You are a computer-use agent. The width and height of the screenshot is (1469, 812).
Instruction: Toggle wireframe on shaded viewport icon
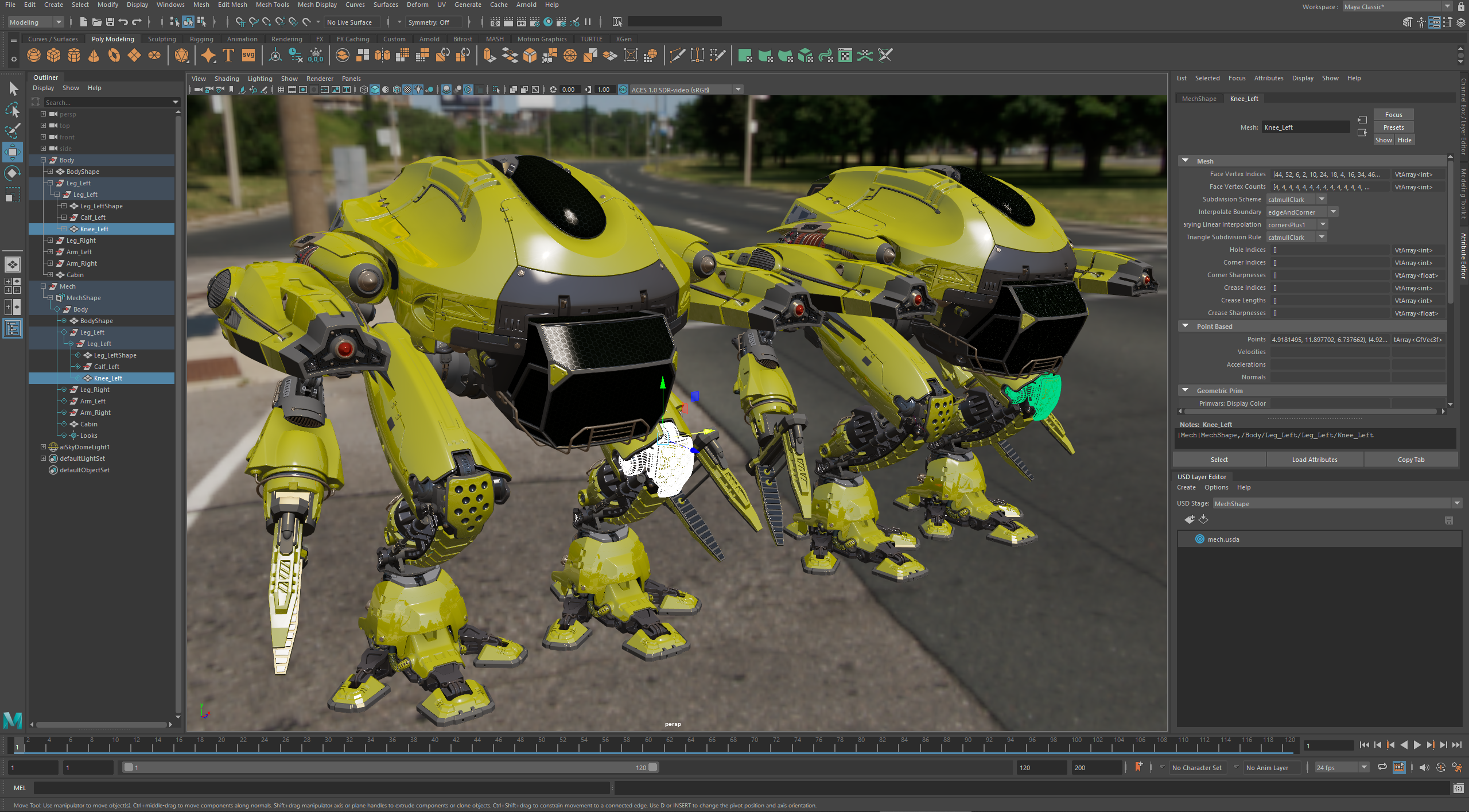tap(397, 90)
